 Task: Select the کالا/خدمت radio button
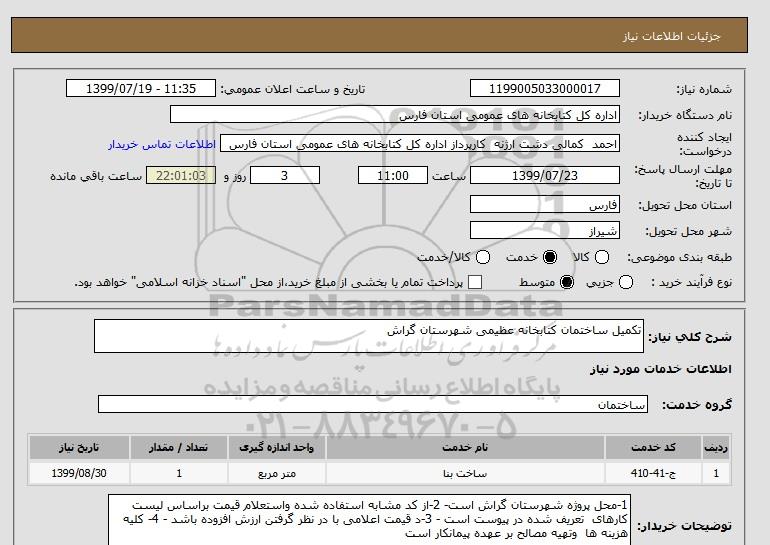[483, 257]
